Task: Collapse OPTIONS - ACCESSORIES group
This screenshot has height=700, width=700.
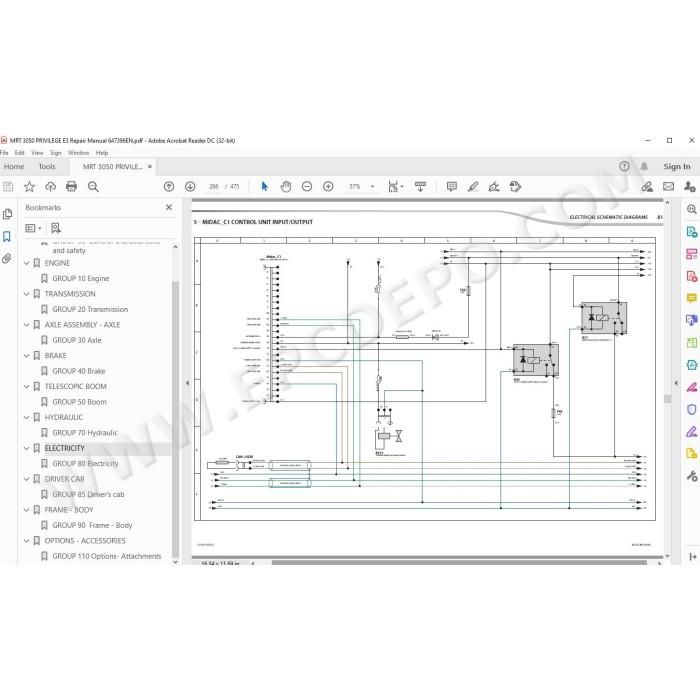Action: [x=26, y=541]
